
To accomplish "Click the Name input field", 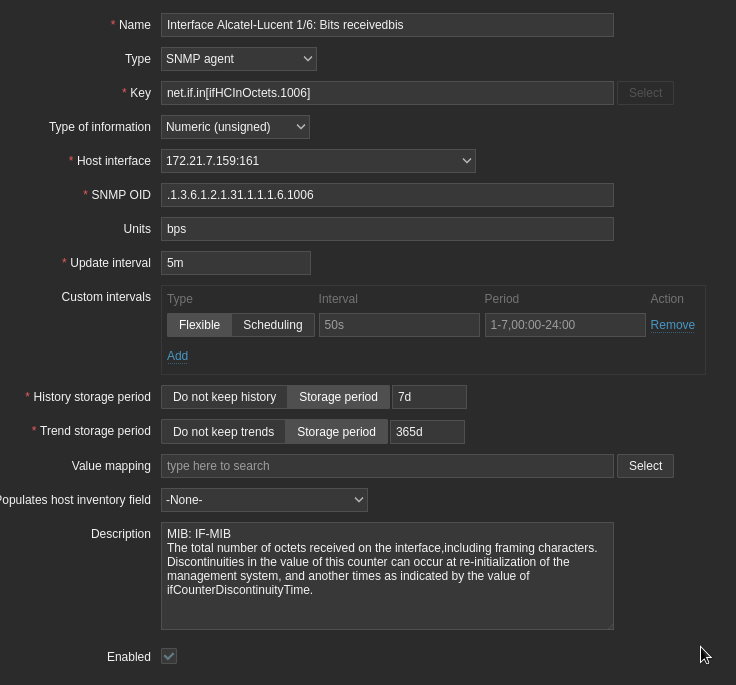I will (387, 25).
